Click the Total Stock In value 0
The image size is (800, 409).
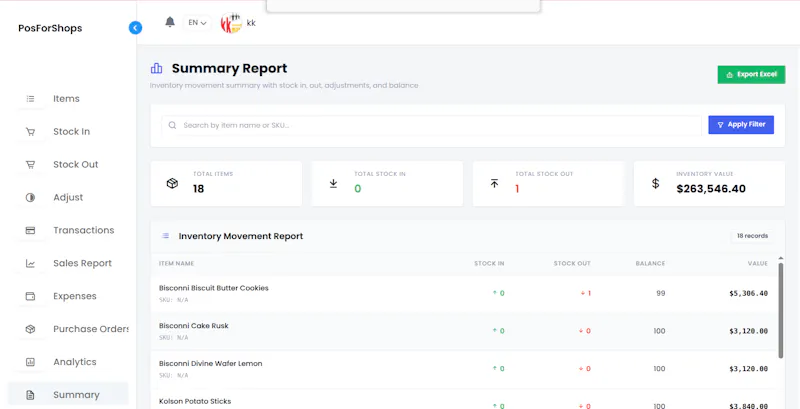358,189
